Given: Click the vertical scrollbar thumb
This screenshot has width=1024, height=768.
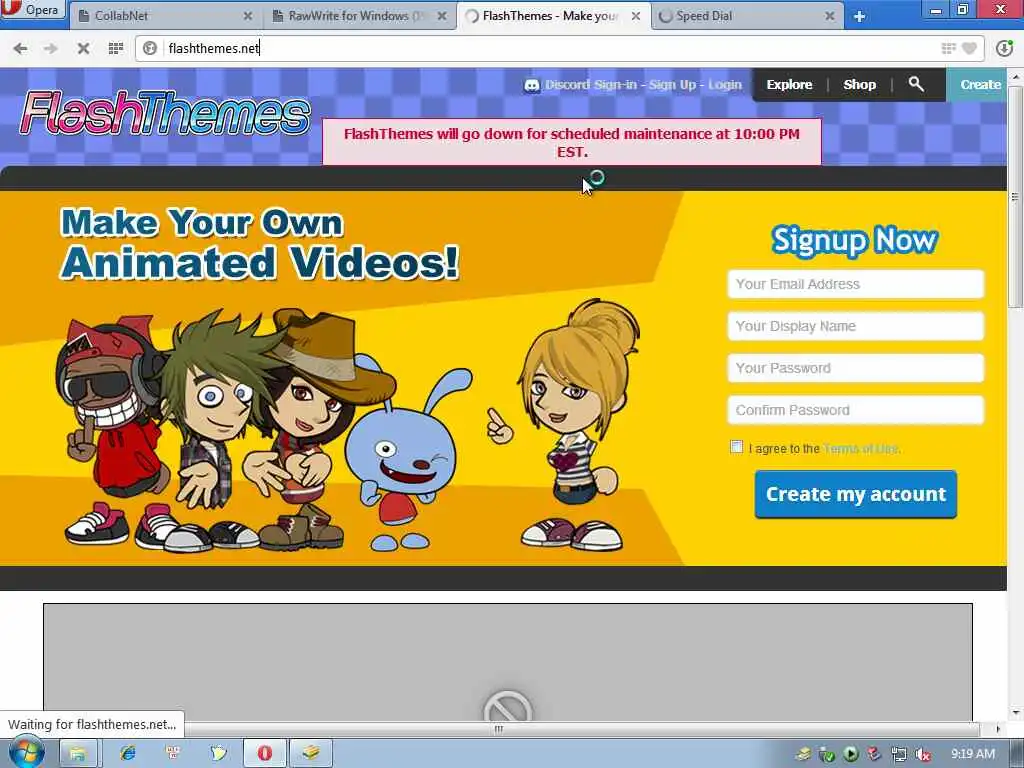Looking at the screenshot, I should click(x=1014, y=196).
